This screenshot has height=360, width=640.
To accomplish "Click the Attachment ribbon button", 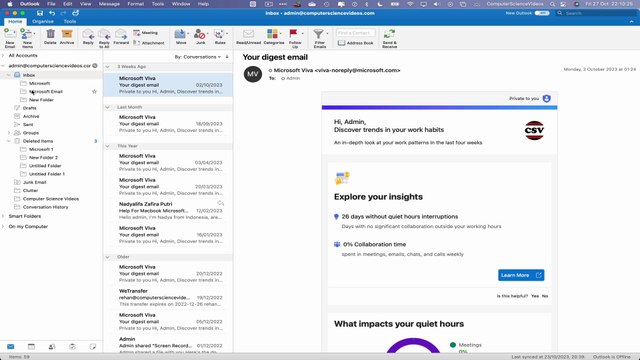I will [149, 43].
